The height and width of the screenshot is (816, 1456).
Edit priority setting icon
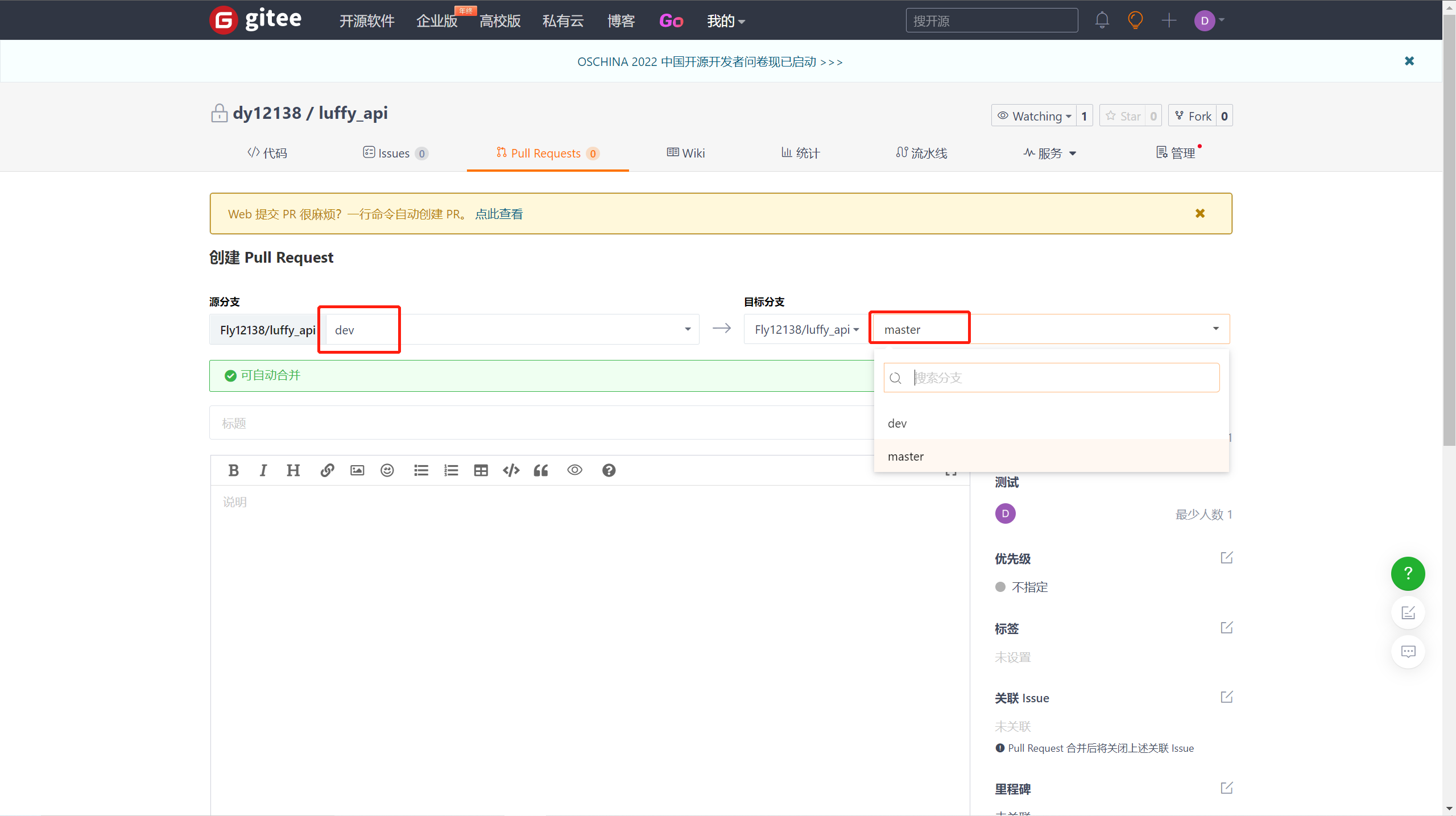(1226, 557)
